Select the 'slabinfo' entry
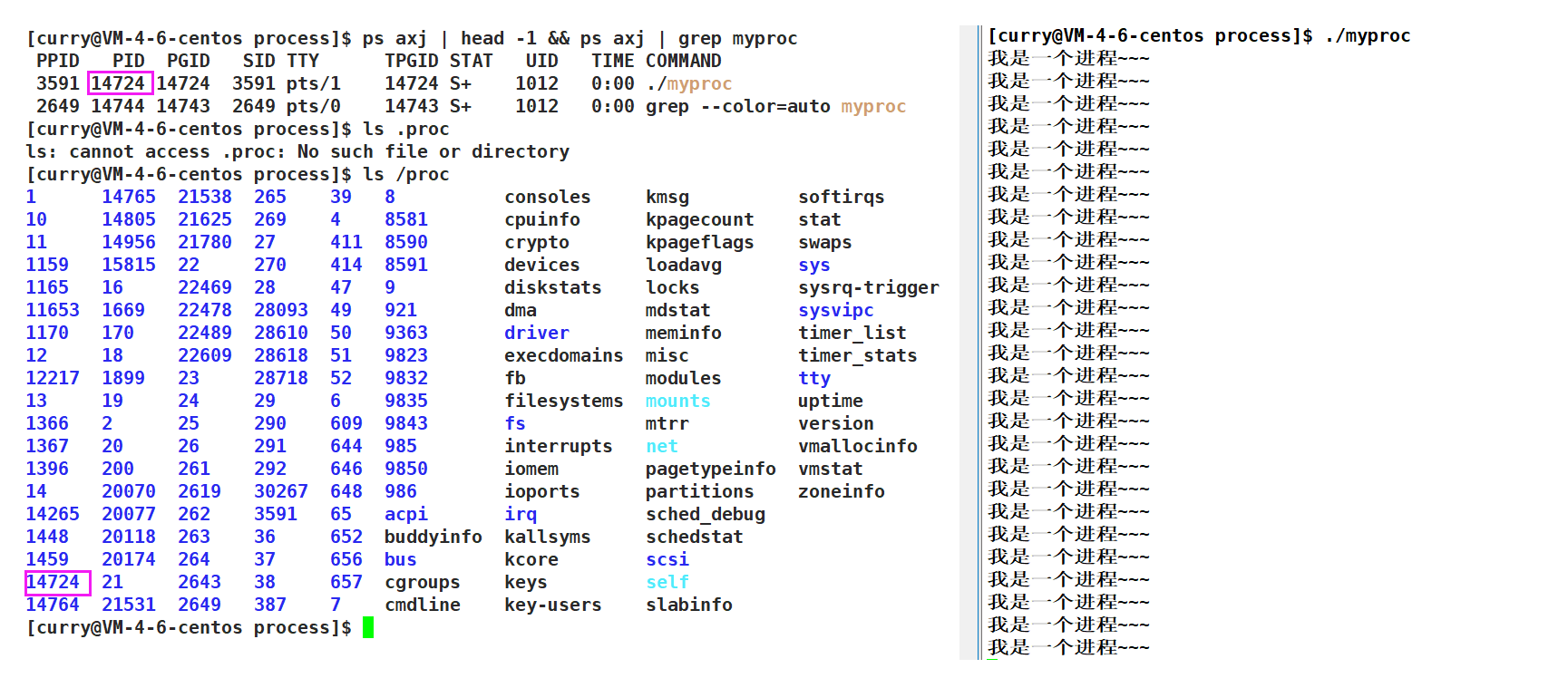Screen dimensions: 1568x678 tap(688, 605)
